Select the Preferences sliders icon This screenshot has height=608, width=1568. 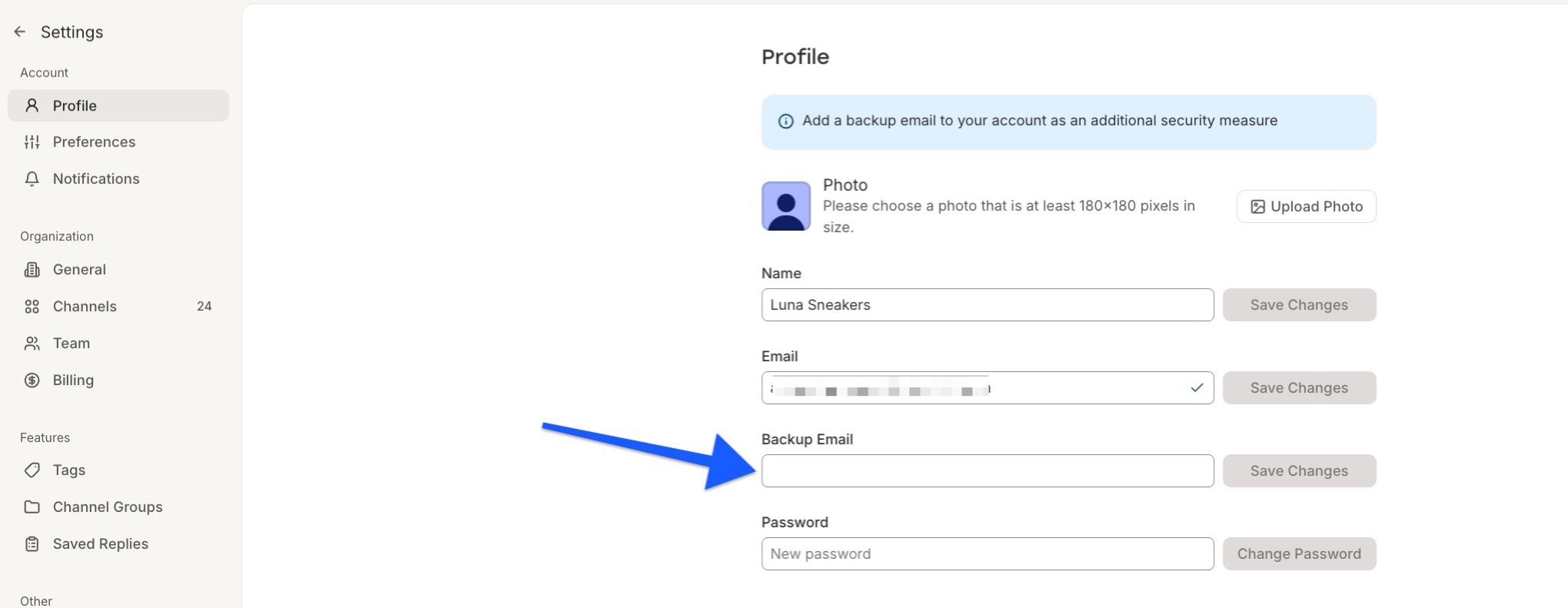(32, 141)
